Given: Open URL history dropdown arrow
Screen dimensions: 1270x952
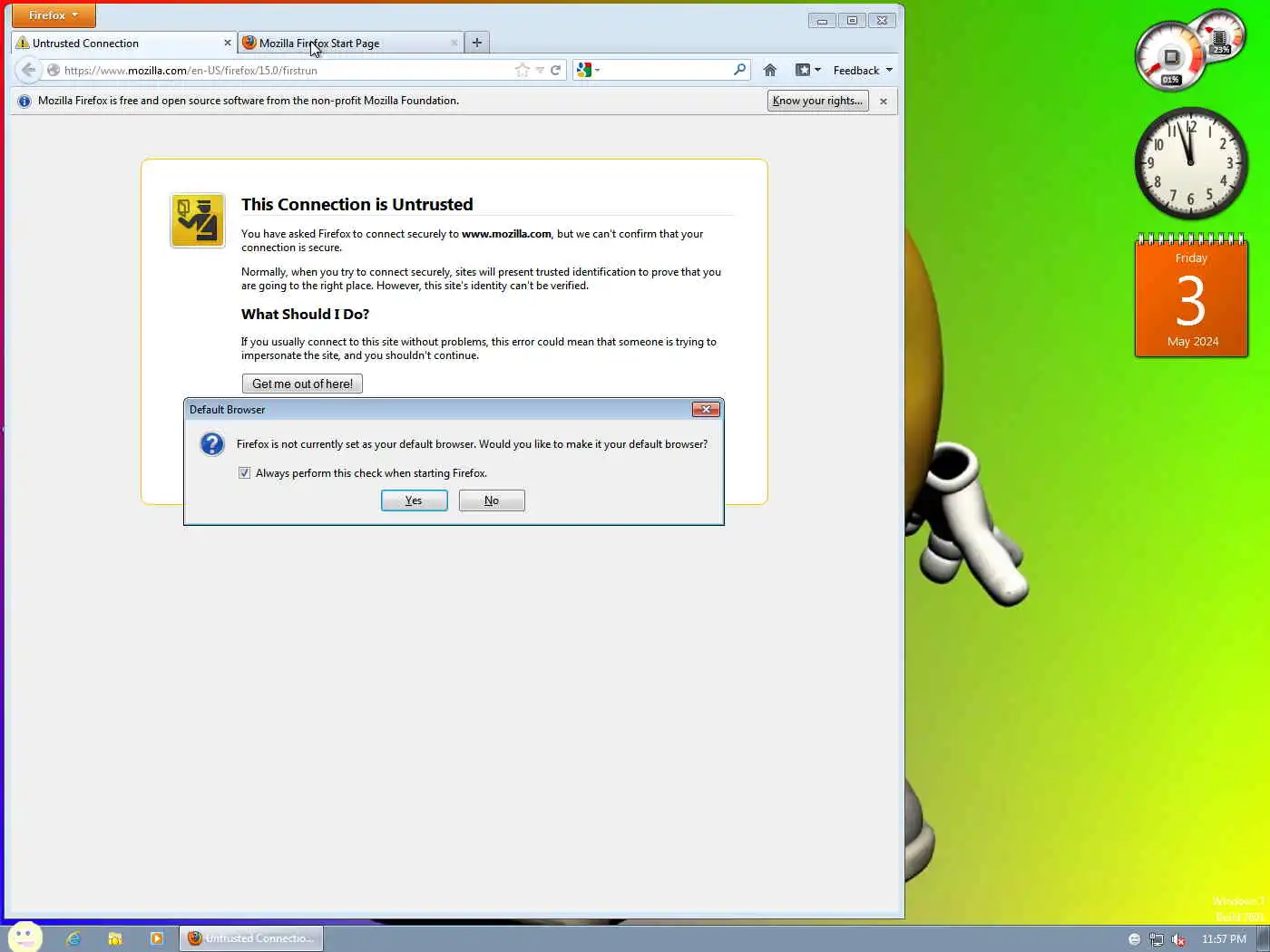Looking at the screenshot, I should click(540, 70).
